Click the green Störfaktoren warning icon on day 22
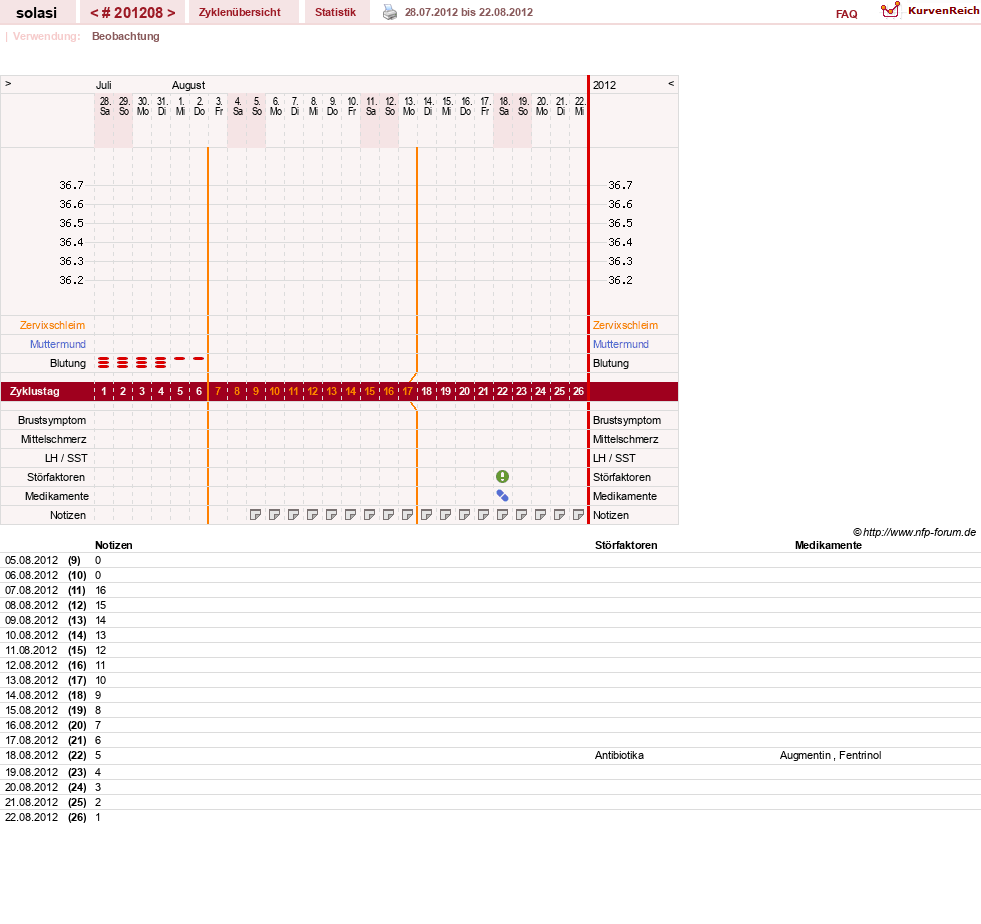Viewport: 981px width, 924px height. tap(502, 477)
